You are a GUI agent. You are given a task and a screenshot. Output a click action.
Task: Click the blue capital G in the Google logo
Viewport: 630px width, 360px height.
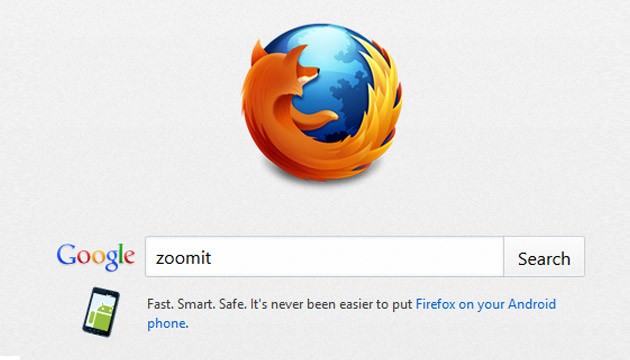(66, 254)
